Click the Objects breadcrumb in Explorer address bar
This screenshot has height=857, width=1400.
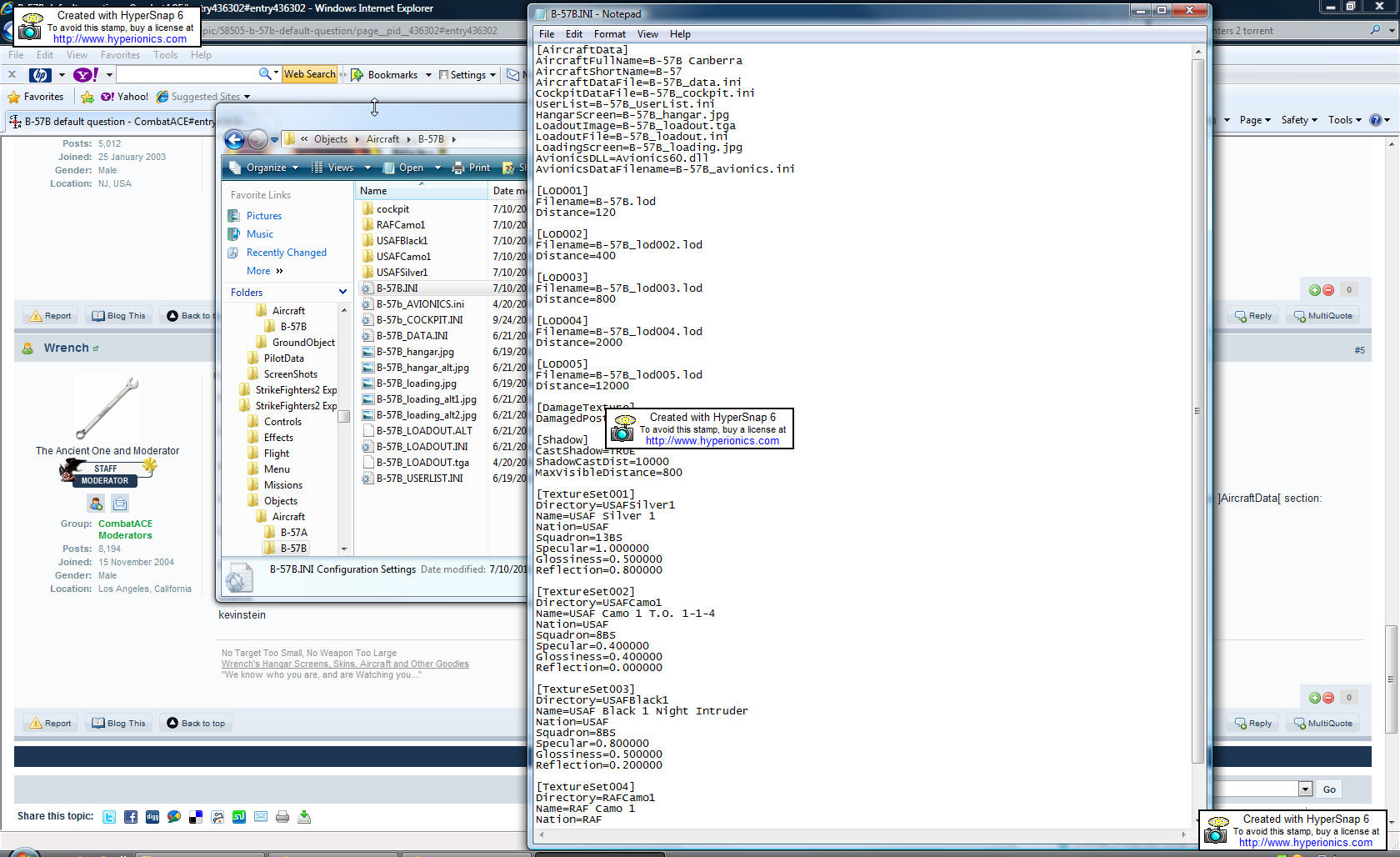tap(330, 139)
